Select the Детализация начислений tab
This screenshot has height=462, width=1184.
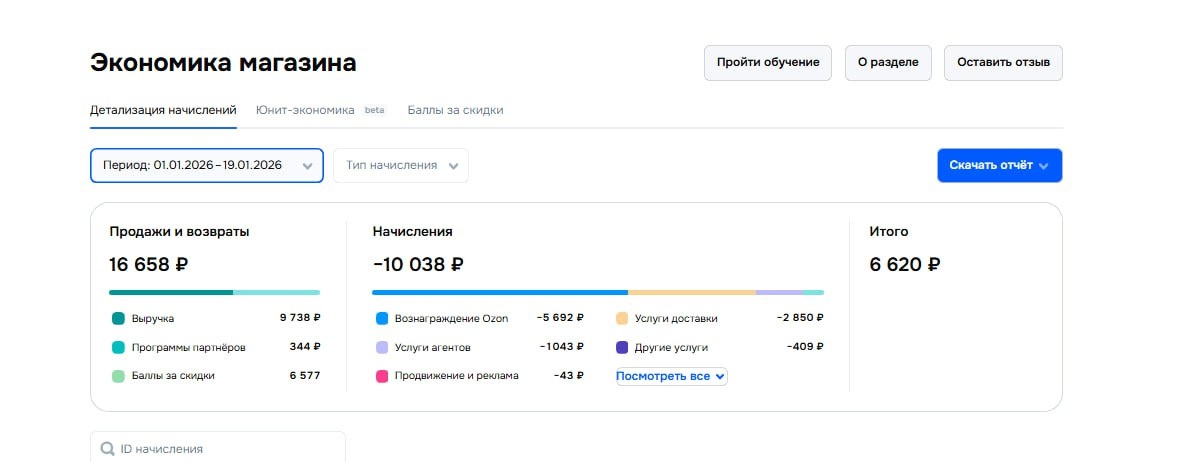click(x=163, y=110)
